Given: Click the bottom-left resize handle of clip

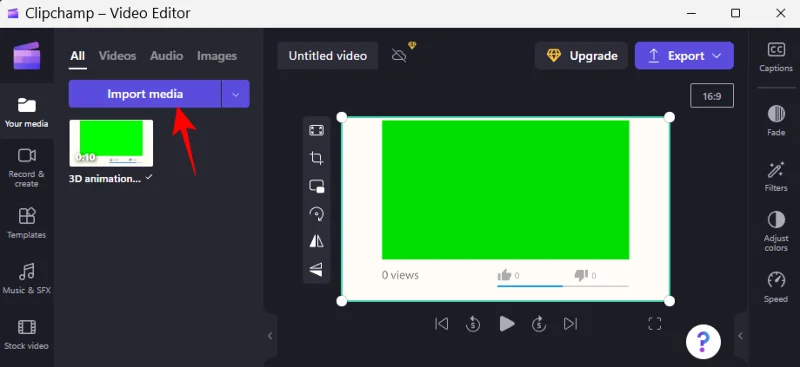Looking at the screenshot, I should click(342, 301).
